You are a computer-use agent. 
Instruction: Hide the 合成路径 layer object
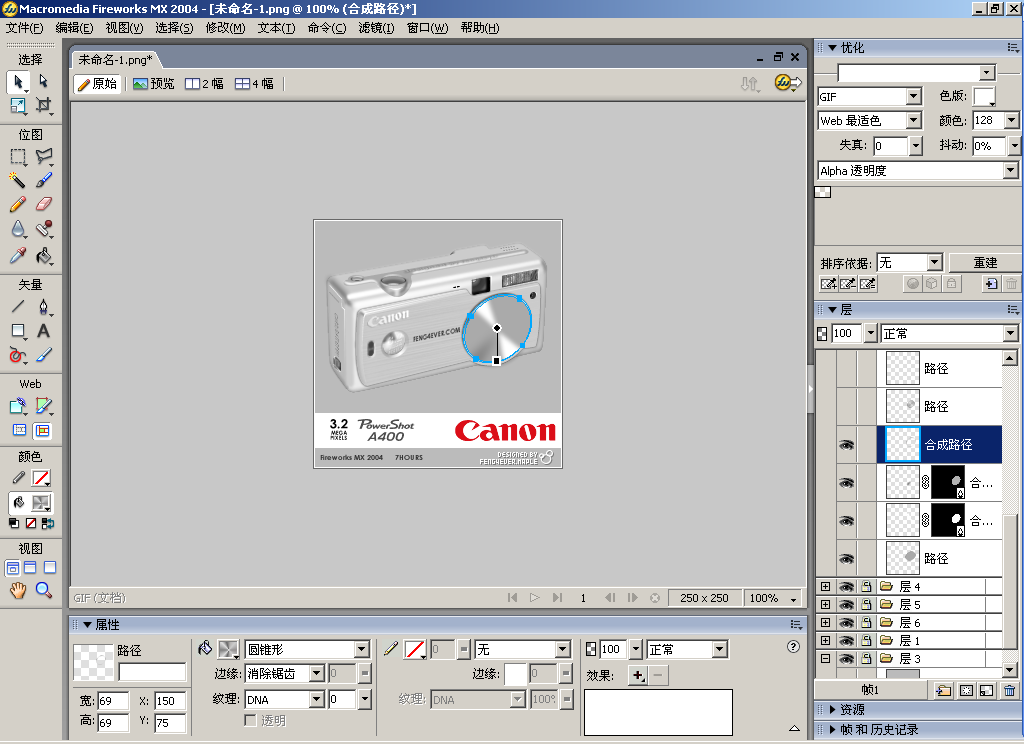[x=846, y=445]
